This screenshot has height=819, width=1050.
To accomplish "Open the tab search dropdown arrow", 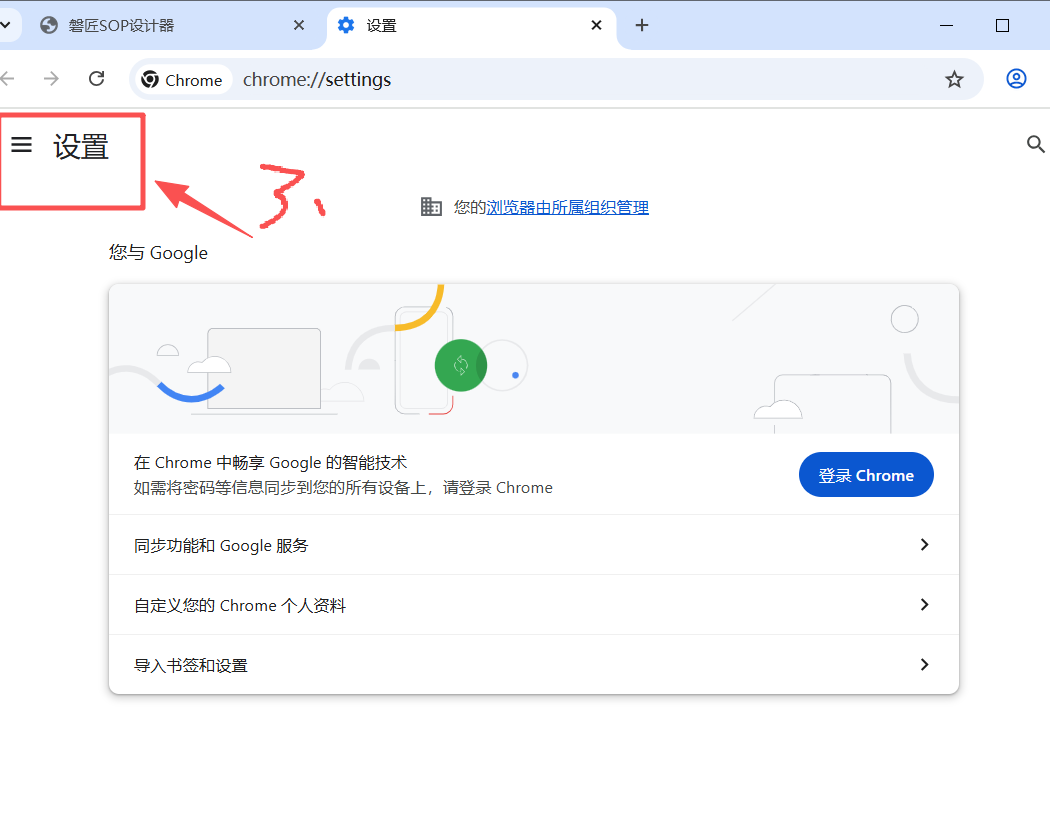I will (x=5, y=25).
